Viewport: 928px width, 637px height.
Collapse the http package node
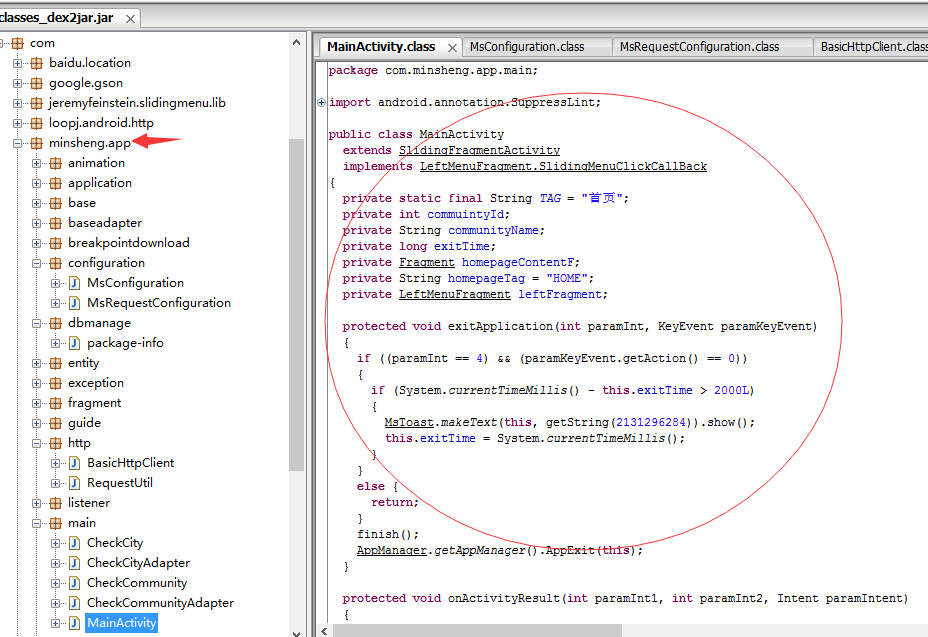point(36,443)
